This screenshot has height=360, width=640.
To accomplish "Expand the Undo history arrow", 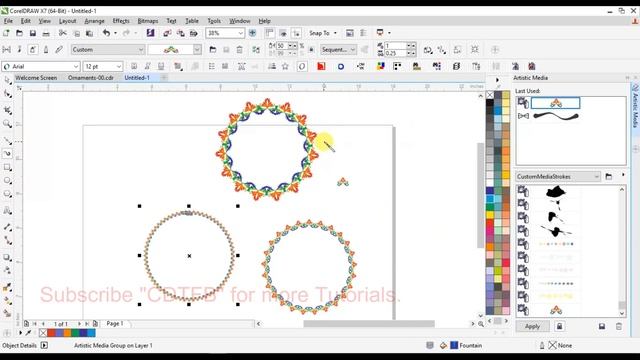I will click(116, 33).
